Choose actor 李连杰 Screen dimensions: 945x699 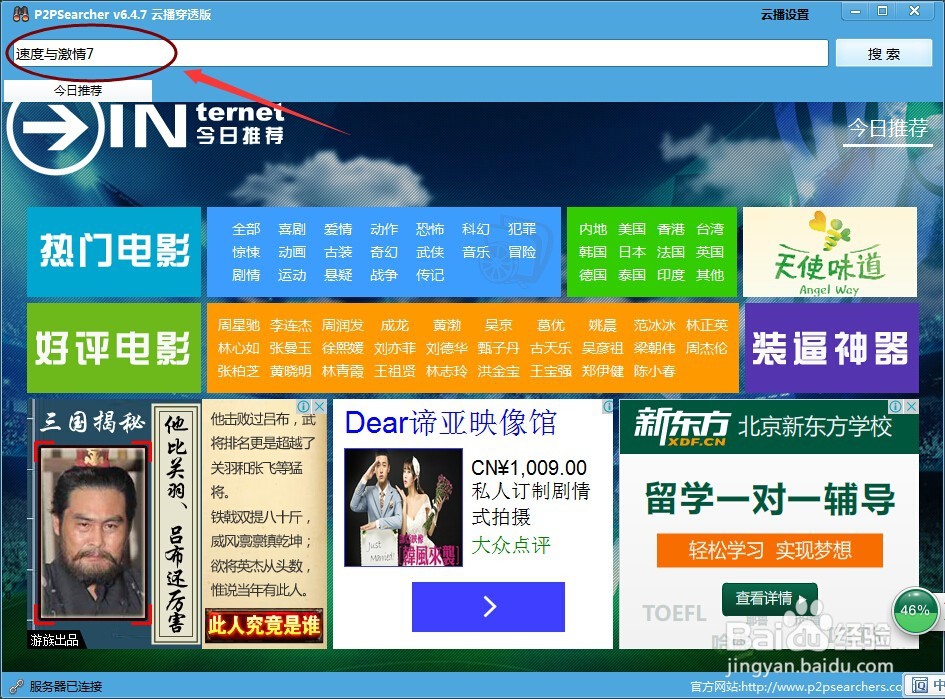(x=290, y=325)
